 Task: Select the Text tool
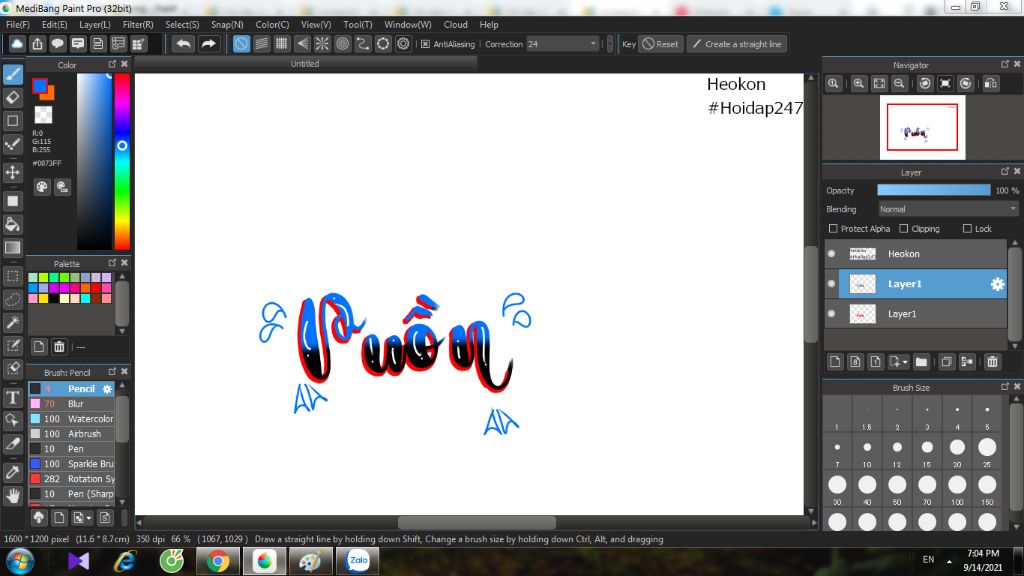tap(12, 397)
